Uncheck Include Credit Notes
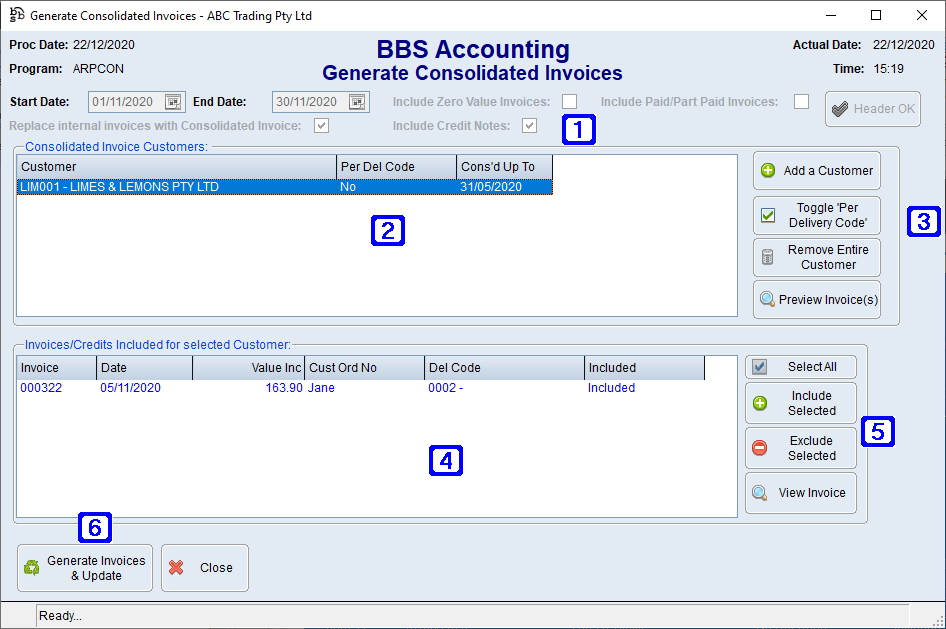This screenshot has height=629, width=946. pos(529,125)
